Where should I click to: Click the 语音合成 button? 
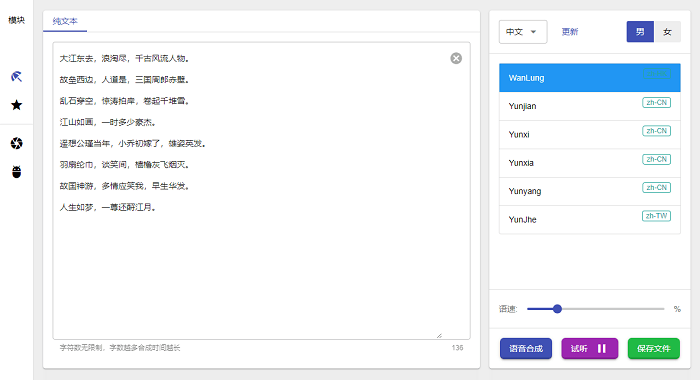tap(526, 348)
